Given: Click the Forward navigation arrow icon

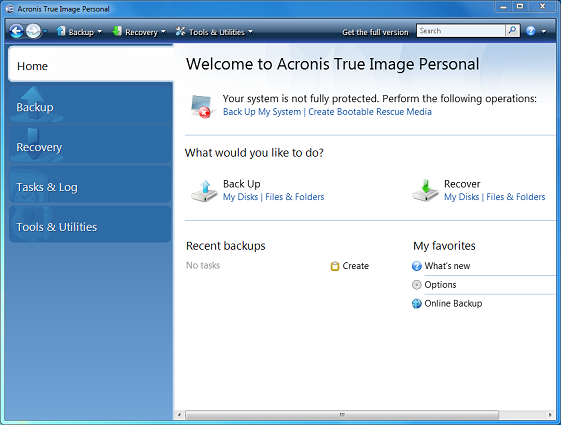Looking at the screenshot, I should (x=33, y=31).
